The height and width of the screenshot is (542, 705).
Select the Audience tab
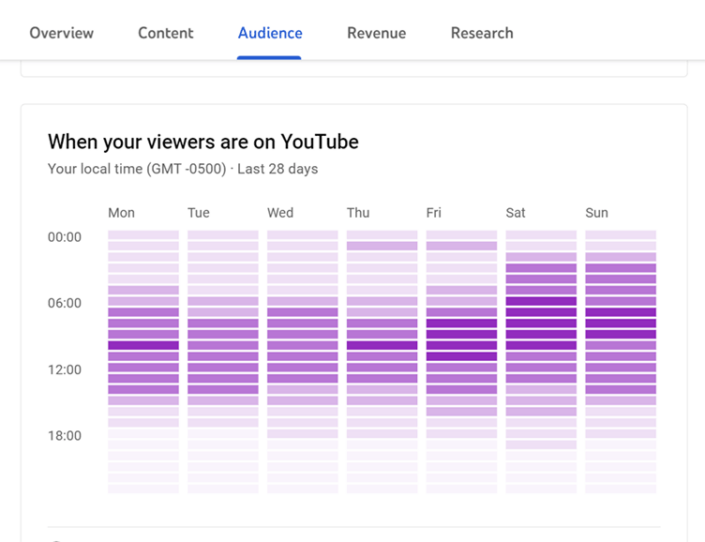[x=270, y=33]
